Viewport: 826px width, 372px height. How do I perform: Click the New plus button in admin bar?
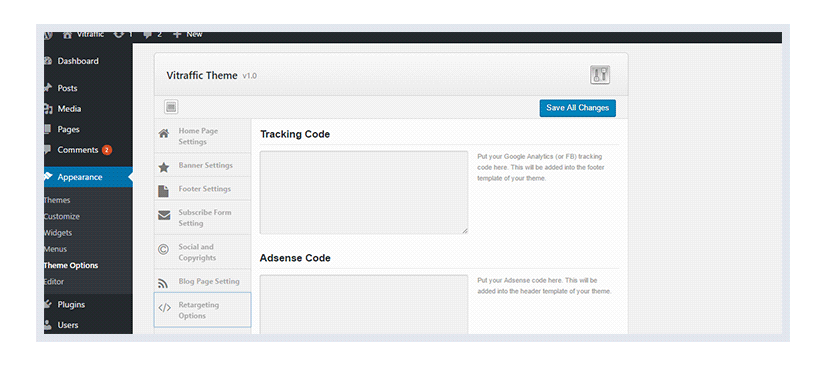click(x=188, y=35)
